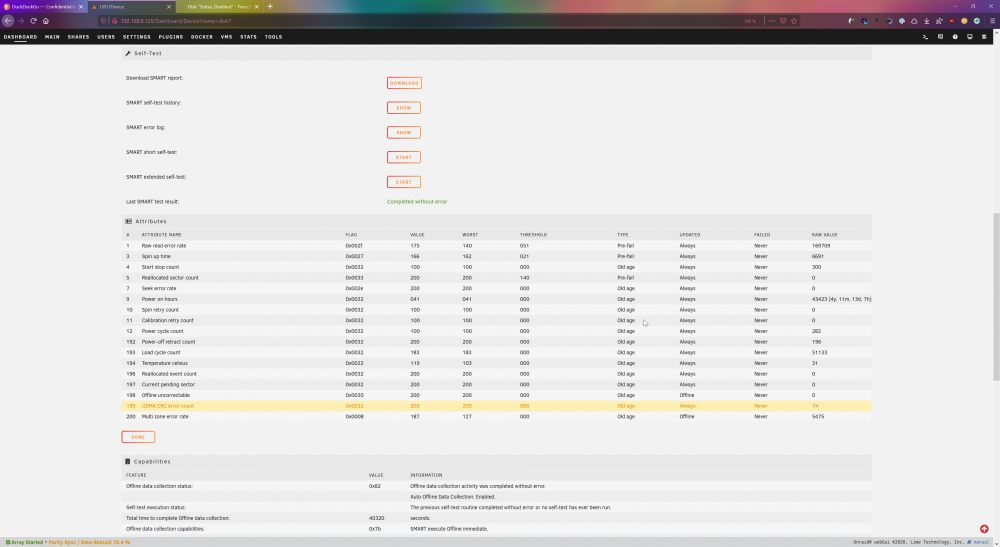Open the PLUGINS menu
The height and width of the screenshot is (547, 1000).
171,37
